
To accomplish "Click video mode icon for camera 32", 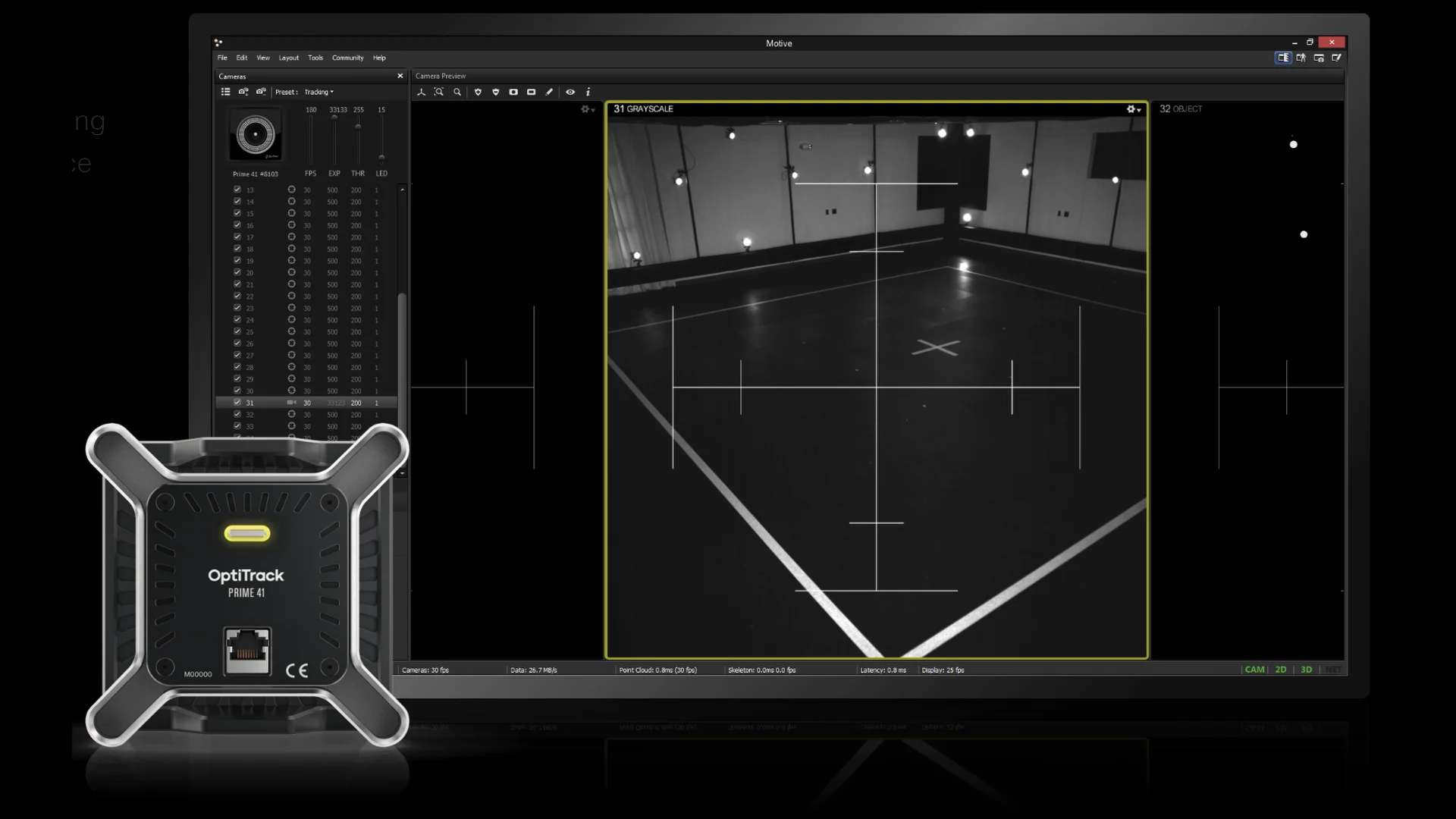I will pyautogui.click(x=291, y=415).
